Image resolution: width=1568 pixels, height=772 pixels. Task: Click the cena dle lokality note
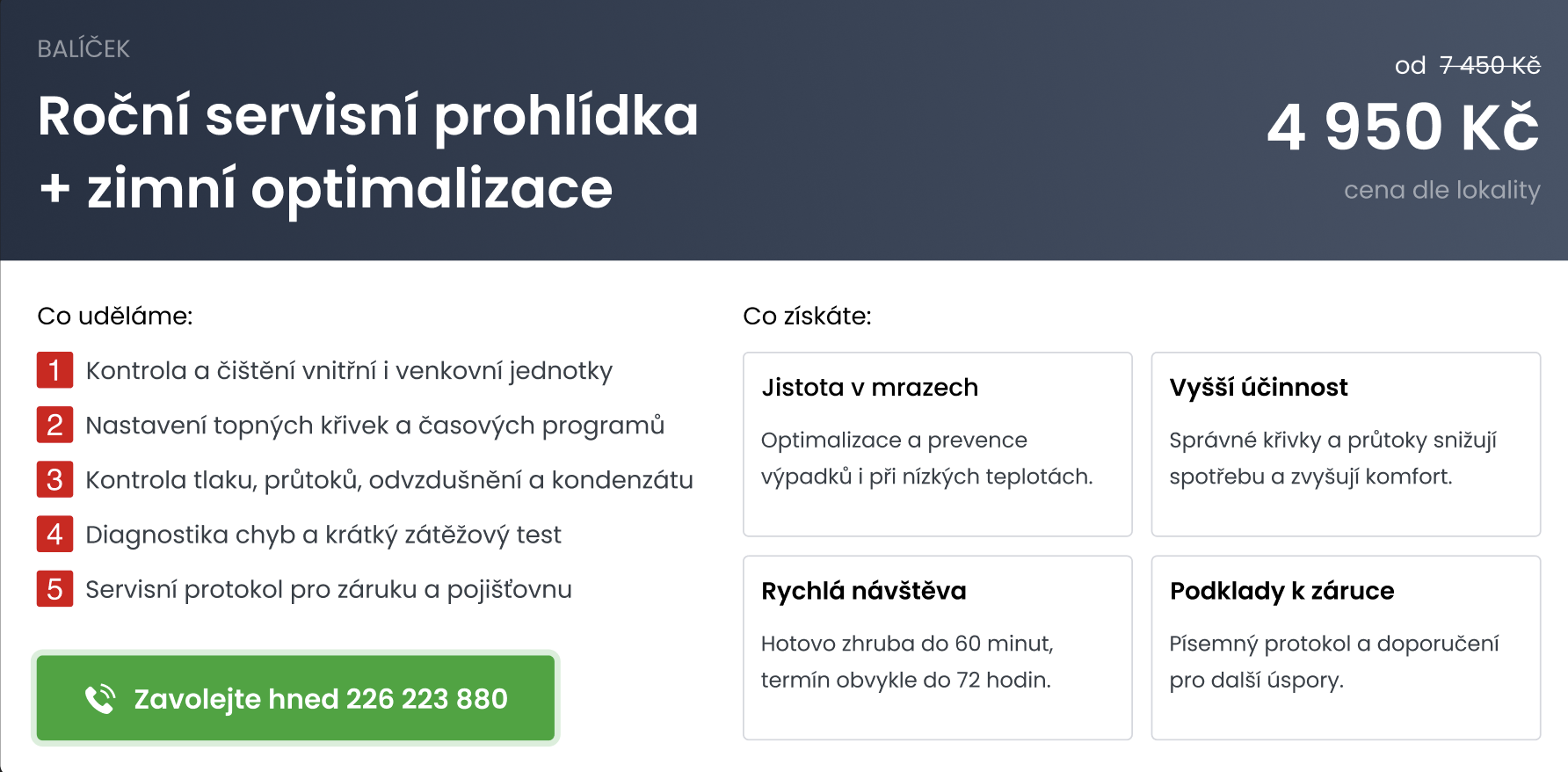pyautogui.click(x=1441, y=190)
